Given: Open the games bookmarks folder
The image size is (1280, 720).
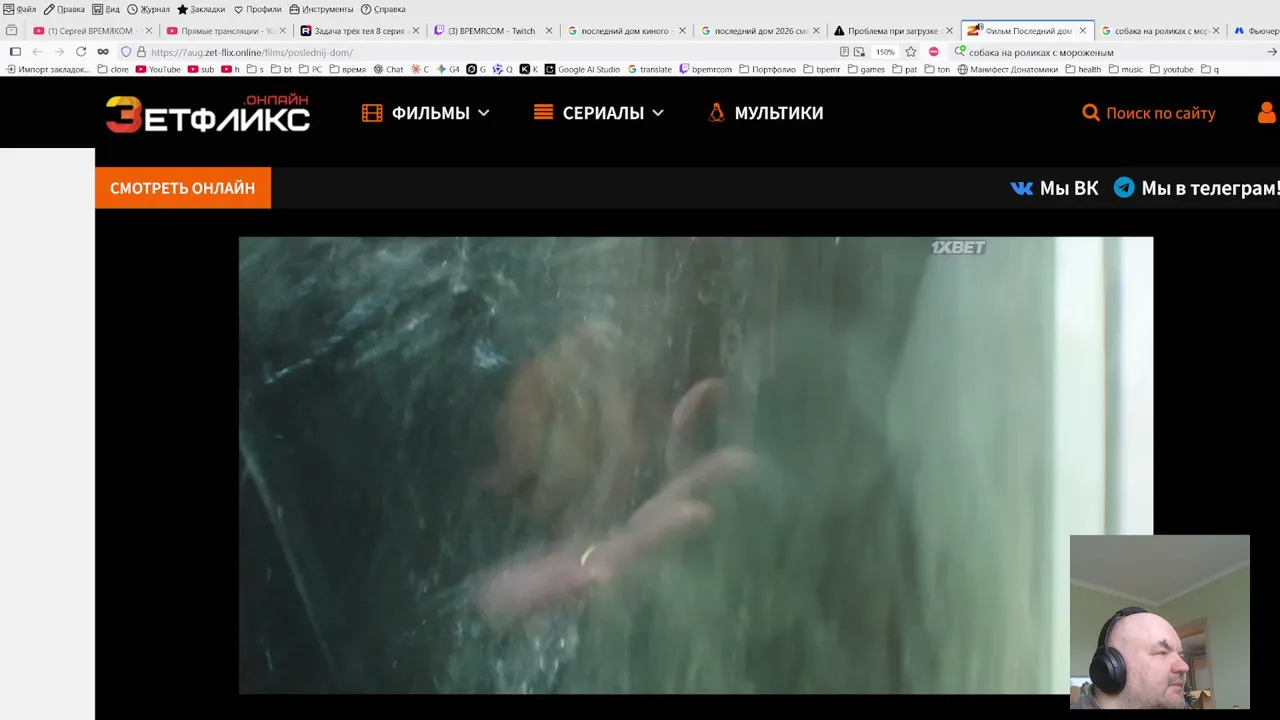Looking at the screenshot, I should [866, 70].
